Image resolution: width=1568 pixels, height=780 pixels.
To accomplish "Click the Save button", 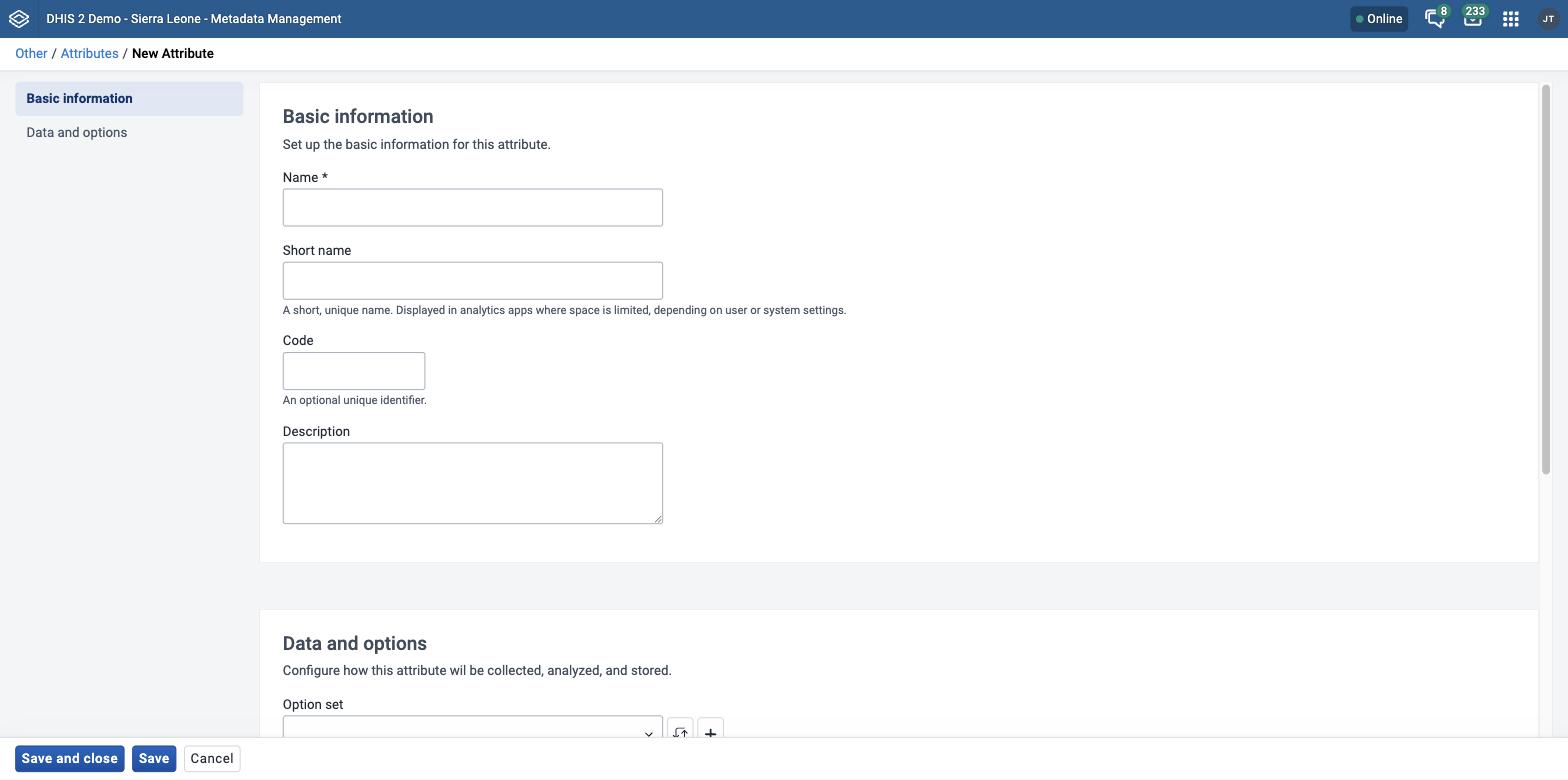I will tap(154, 759).
